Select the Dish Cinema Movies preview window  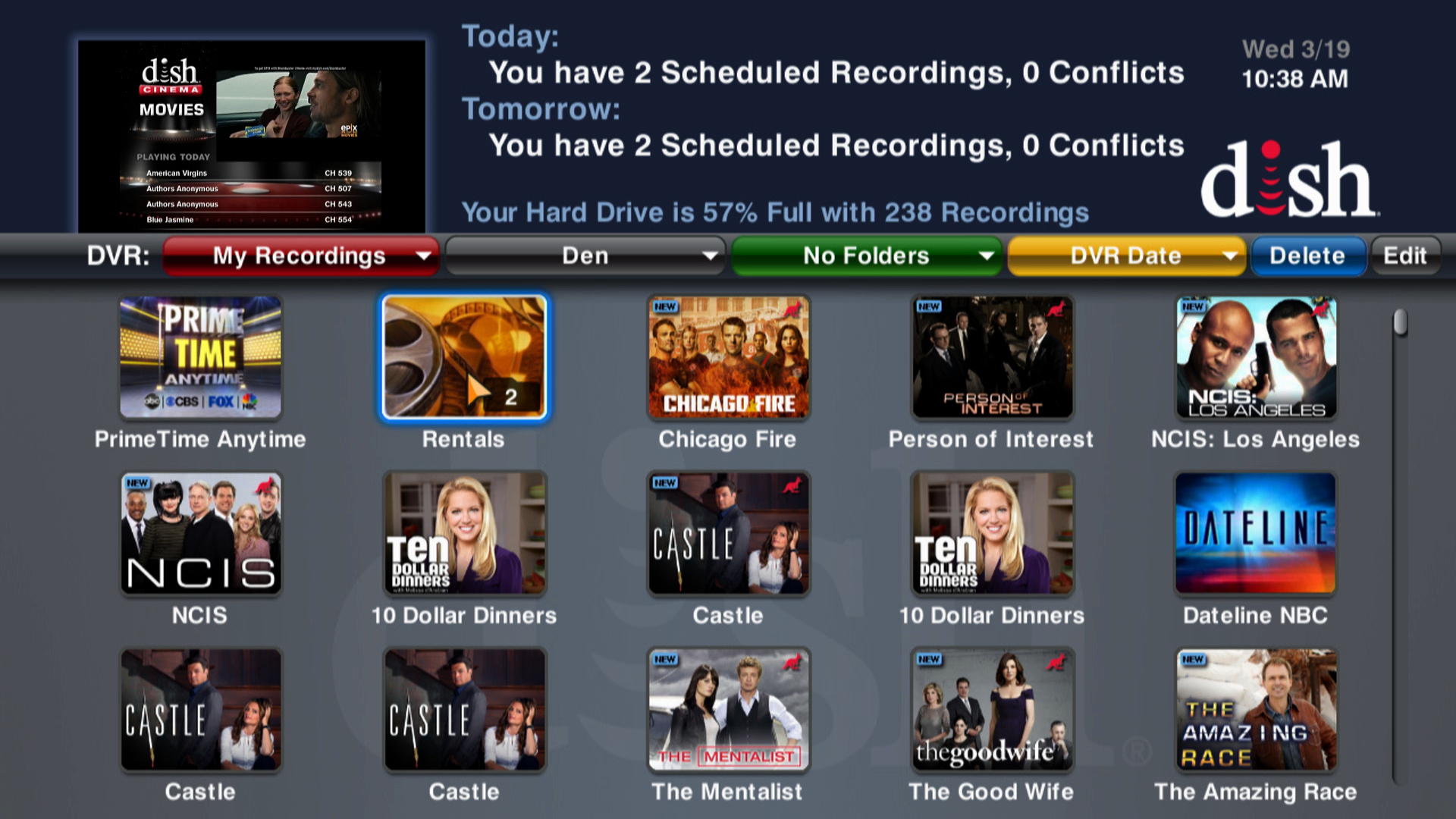(252, 136)
